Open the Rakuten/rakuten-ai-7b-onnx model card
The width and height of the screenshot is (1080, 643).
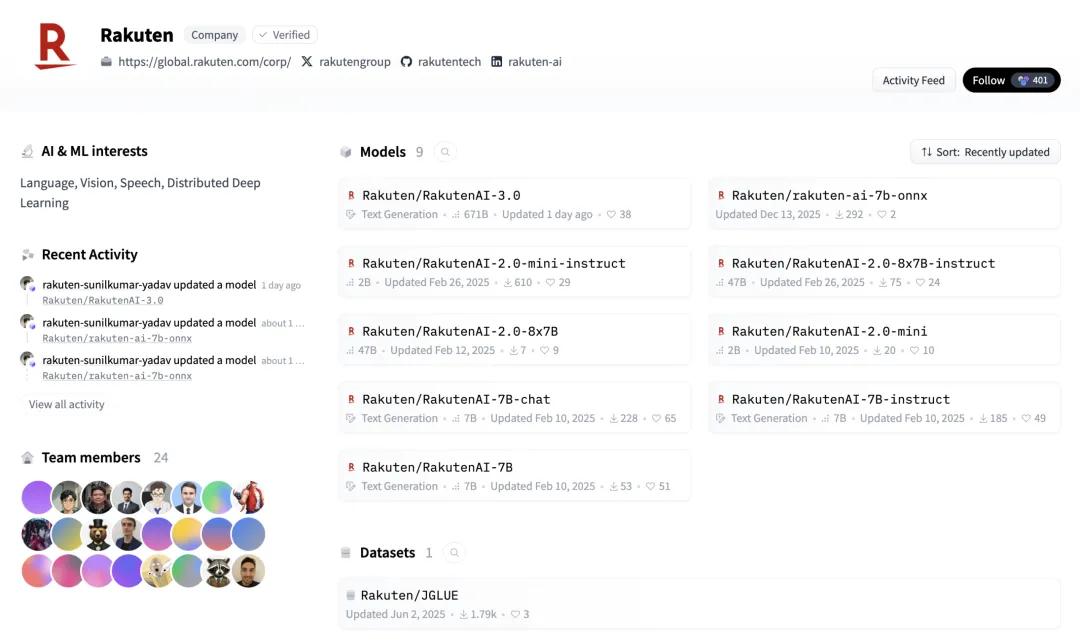coord(884,204)
